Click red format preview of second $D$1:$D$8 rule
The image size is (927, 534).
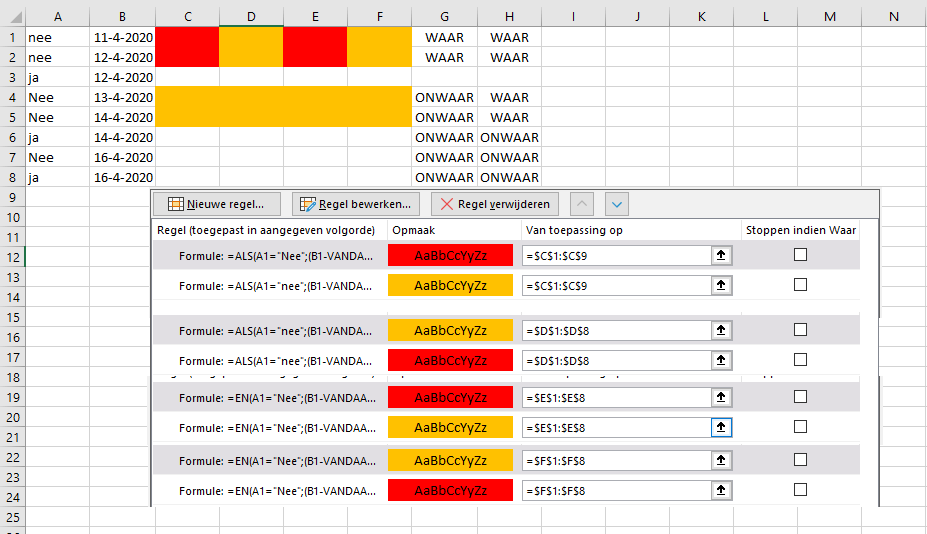click(x=450, y=361)
